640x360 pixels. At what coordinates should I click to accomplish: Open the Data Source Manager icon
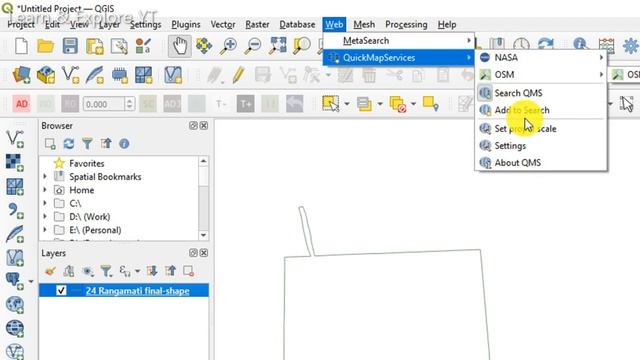click(21, 76)
